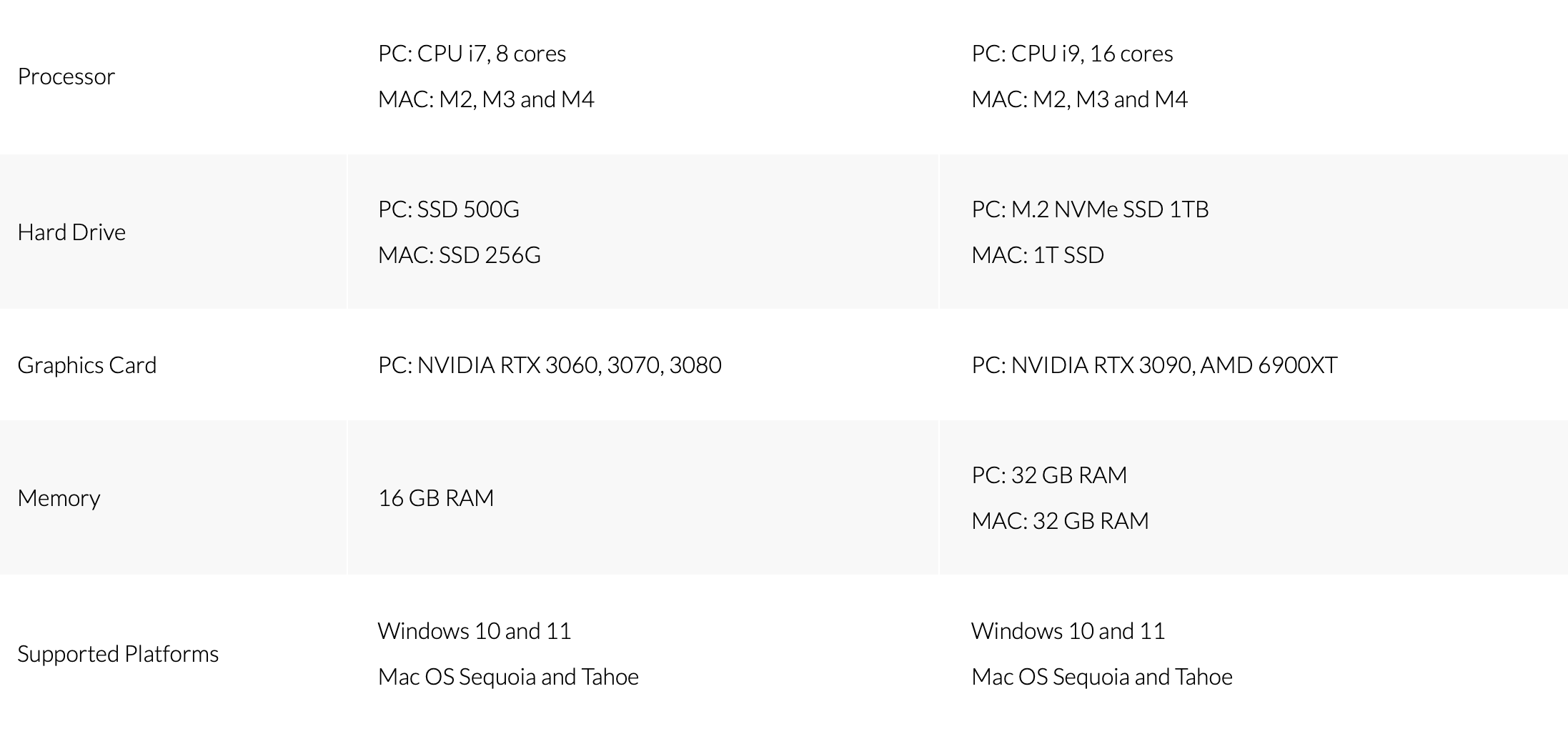Click the Hard Drive row label
This screenshot has height=729, width=1568.
click(71, 232)
